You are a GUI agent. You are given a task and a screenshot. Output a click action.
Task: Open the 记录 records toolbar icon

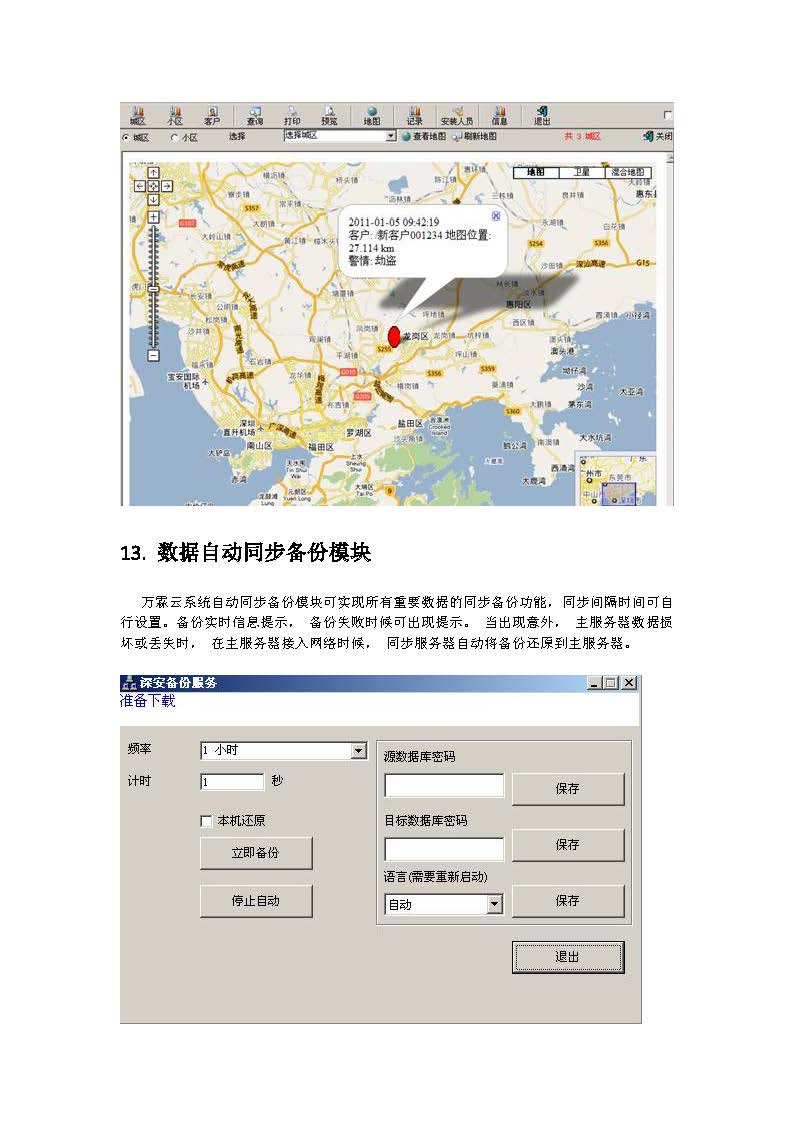415,116
